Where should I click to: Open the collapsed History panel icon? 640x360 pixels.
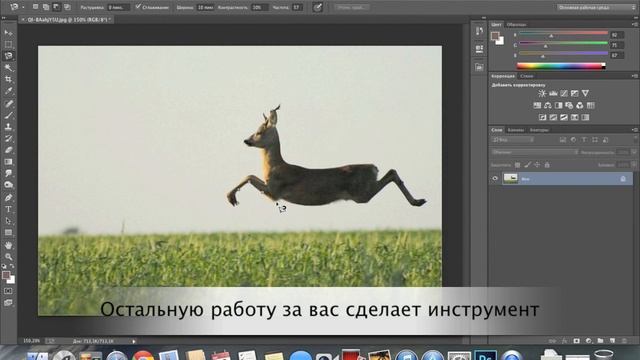(479, 31)
